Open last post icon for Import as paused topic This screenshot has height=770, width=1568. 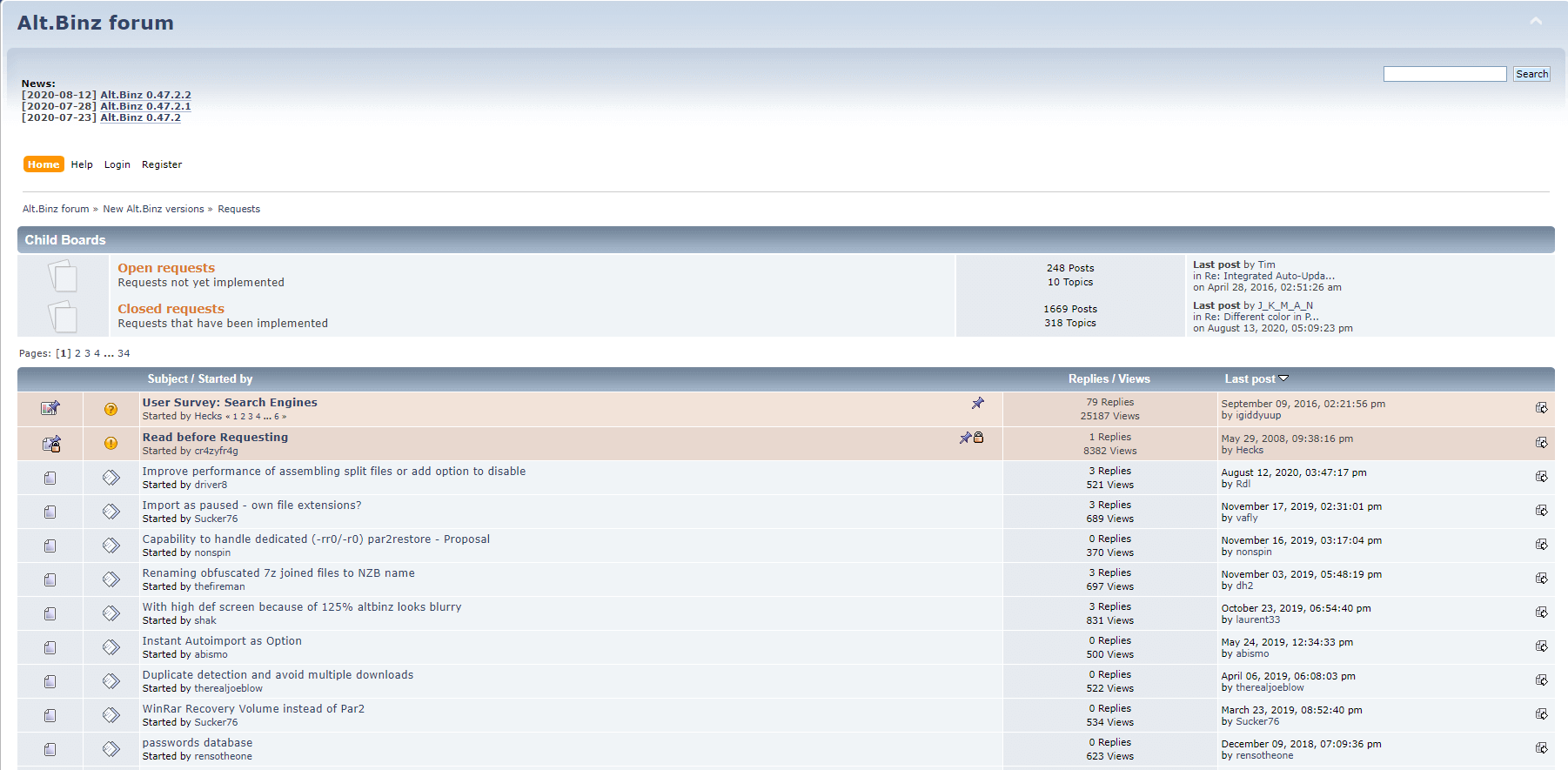coord(1541,511)
